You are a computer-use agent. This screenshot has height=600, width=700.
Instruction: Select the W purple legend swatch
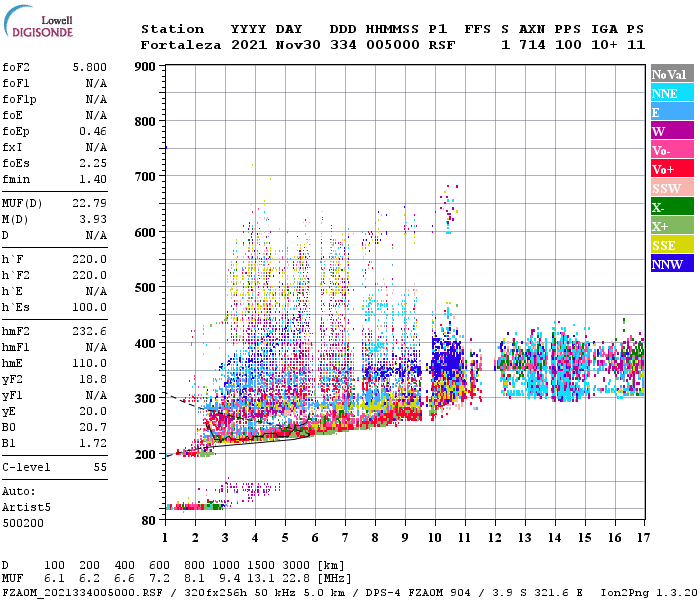point(672,131)
